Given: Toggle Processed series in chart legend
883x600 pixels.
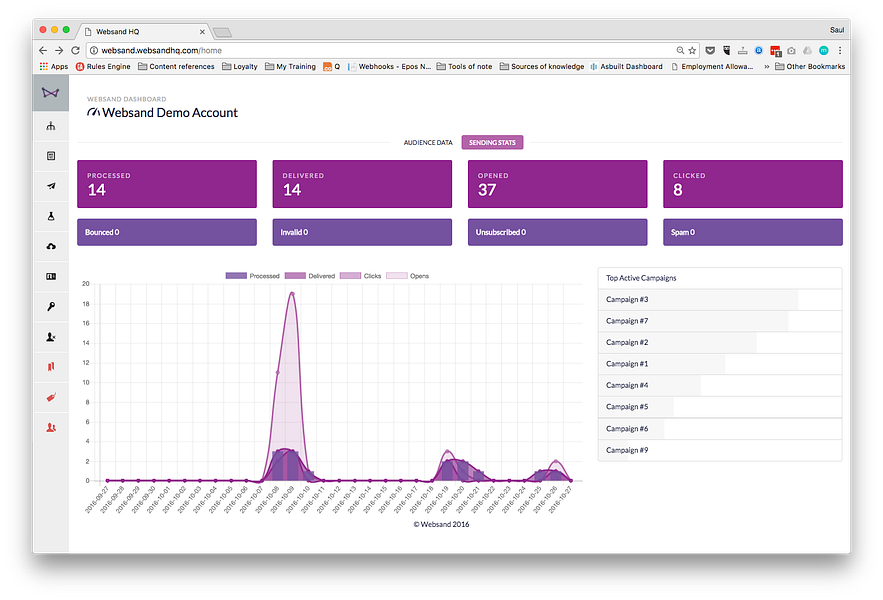Looking at the screenshot, I should click(x=252, y=275).
